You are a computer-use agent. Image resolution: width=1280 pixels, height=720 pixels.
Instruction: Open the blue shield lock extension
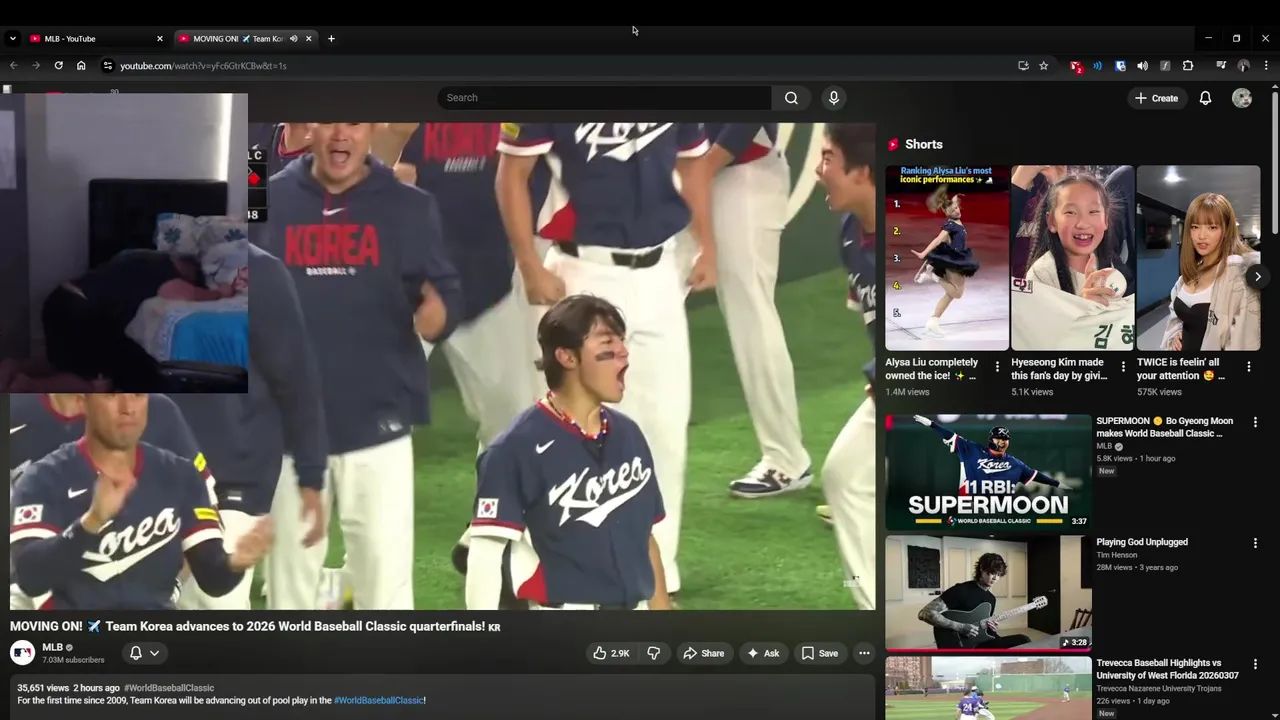point(1120,66)
